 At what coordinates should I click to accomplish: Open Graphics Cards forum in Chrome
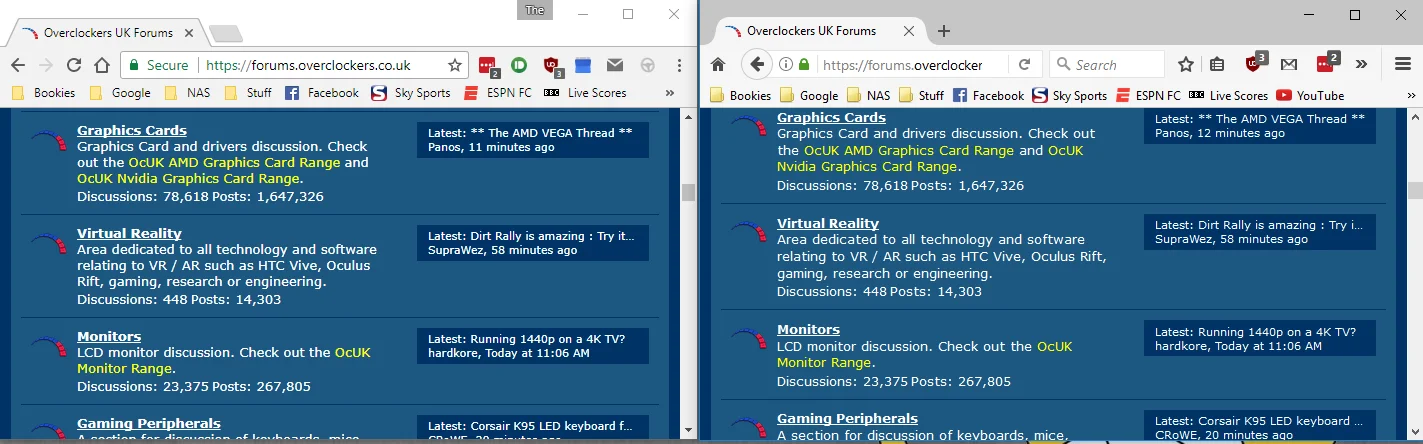(132, 130)
